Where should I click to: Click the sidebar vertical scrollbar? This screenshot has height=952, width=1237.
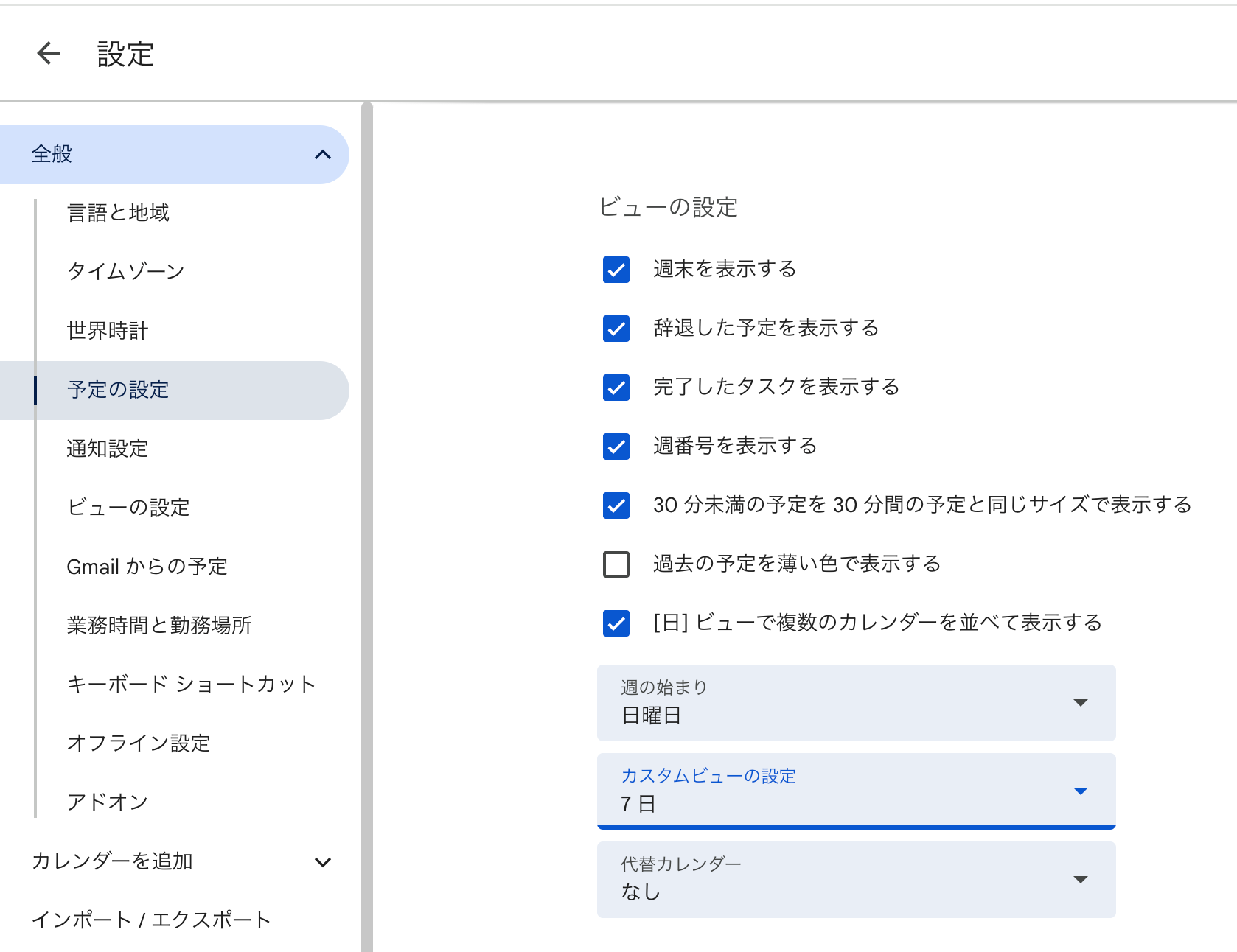[x=367, y=516]
